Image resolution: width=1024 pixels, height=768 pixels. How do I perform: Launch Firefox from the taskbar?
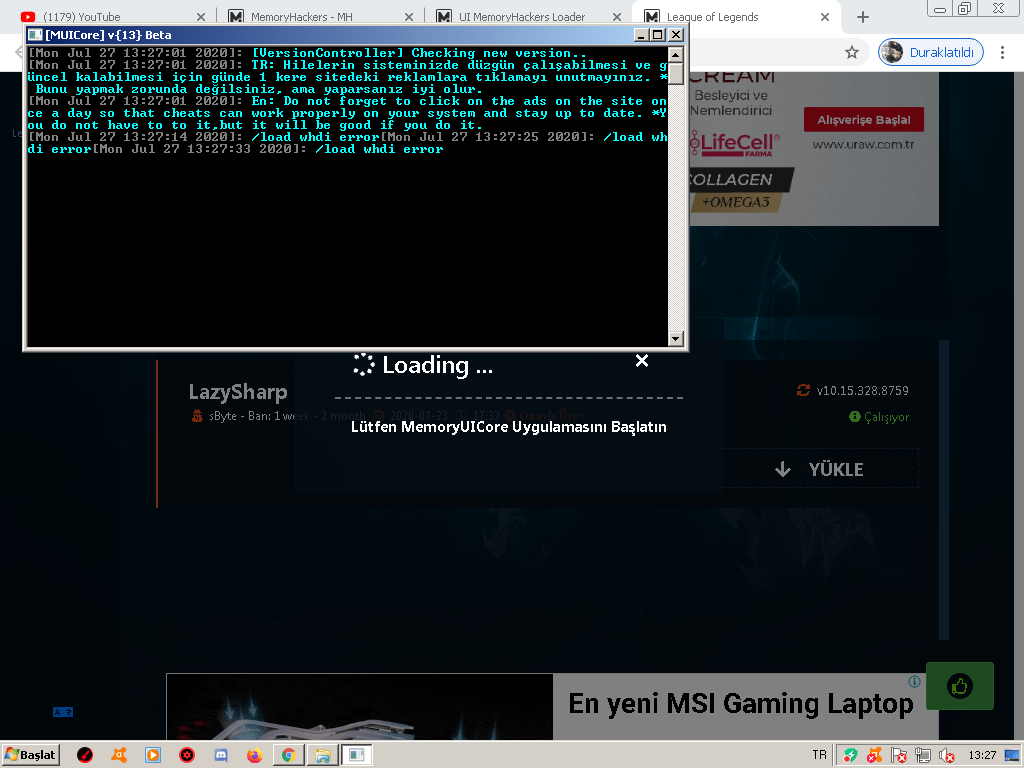point(255,755)
